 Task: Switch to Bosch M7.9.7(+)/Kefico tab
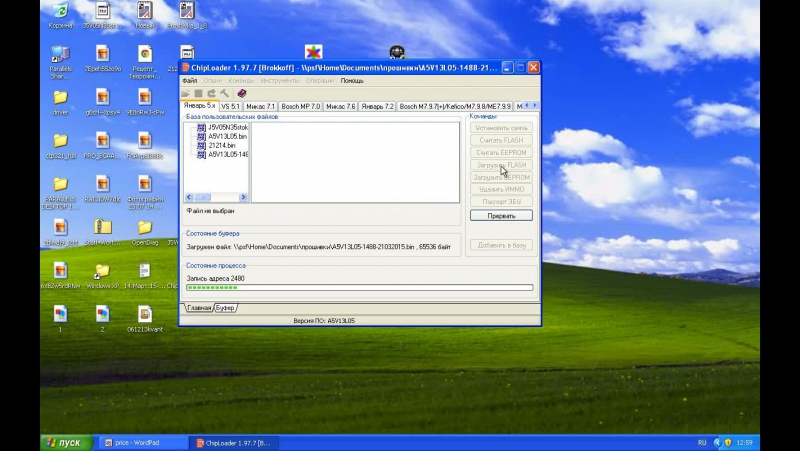pyautogui.click(x=455, y=106)
